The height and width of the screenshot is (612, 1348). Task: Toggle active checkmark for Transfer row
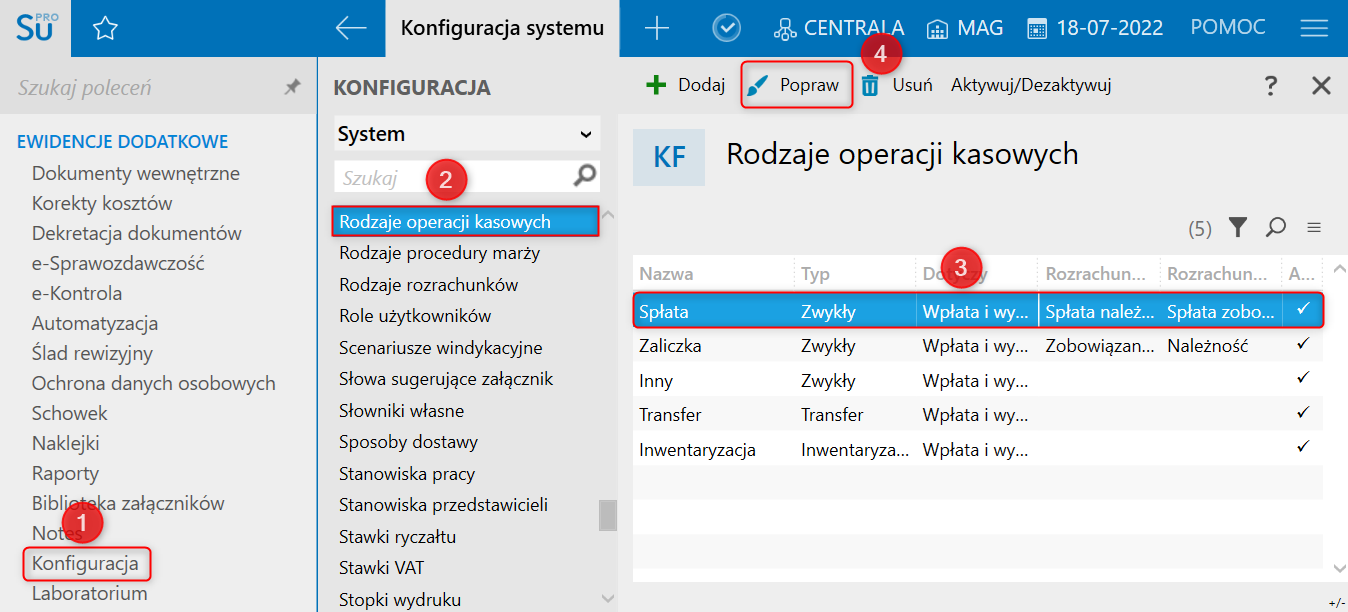(x=1302, y=413)
